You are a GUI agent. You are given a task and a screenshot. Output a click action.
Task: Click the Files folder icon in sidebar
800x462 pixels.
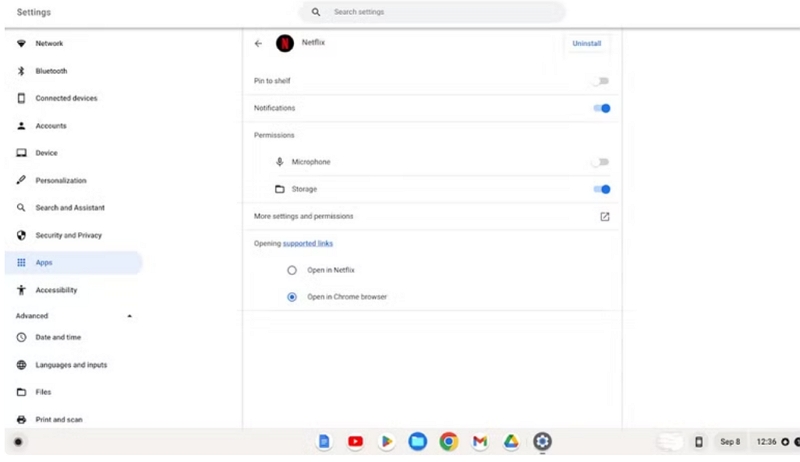click(21, 392)
